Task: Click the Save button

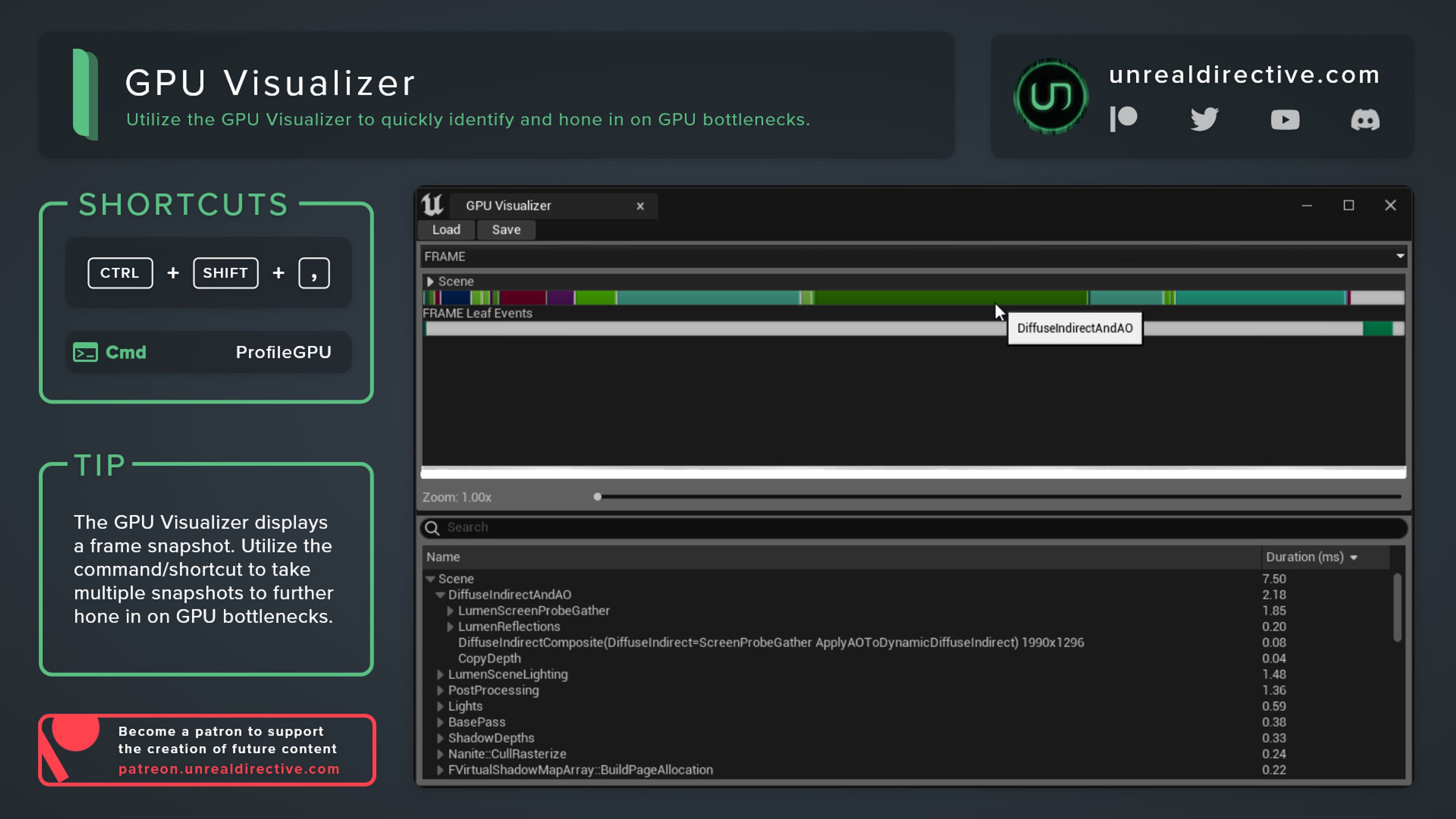Action: [x=506, y=229]
